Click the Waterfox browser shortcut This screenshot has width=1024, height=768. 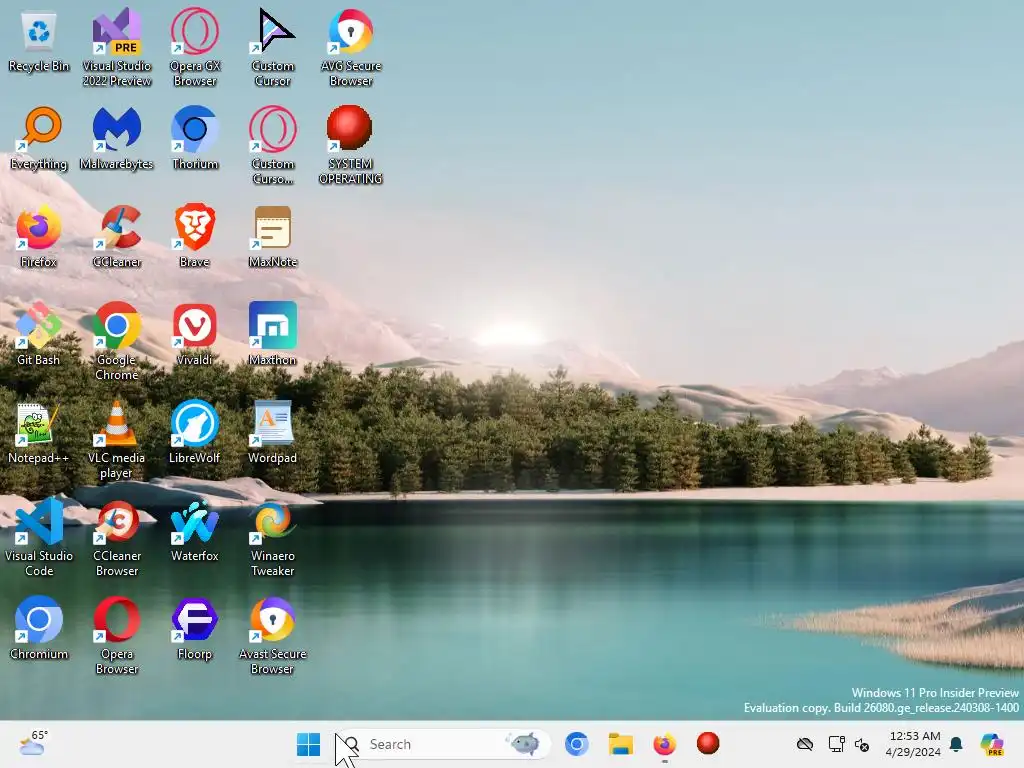pyautogui.click(x=195, y=530)
